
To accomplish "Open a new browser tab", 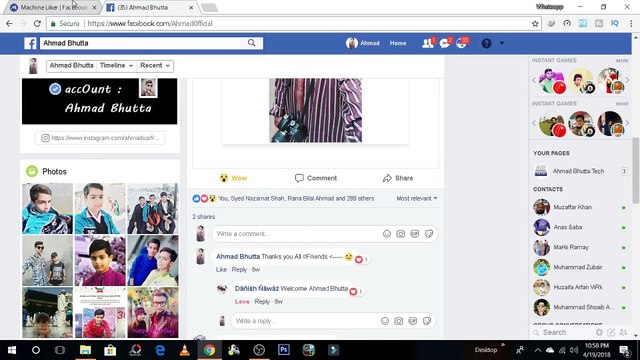I will 209,8.
